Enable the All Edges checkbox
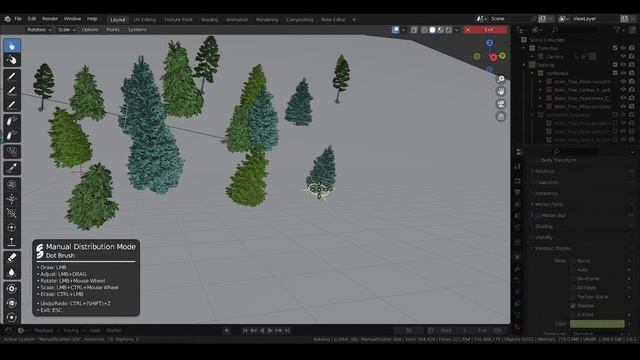The width and height of the screenshot is (640, 360). point(573,288)
